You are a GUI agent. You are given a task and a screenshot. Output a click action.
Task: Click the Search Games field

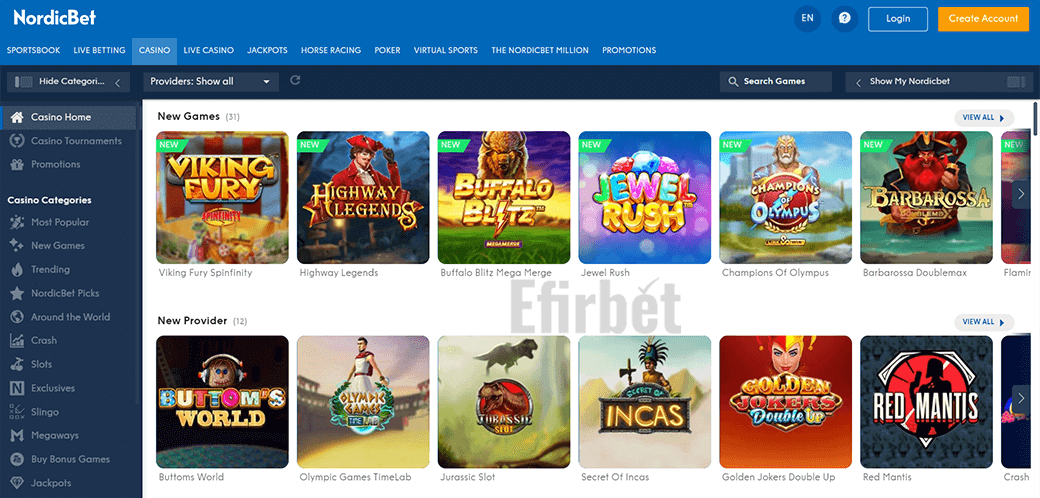click(775, 82)
